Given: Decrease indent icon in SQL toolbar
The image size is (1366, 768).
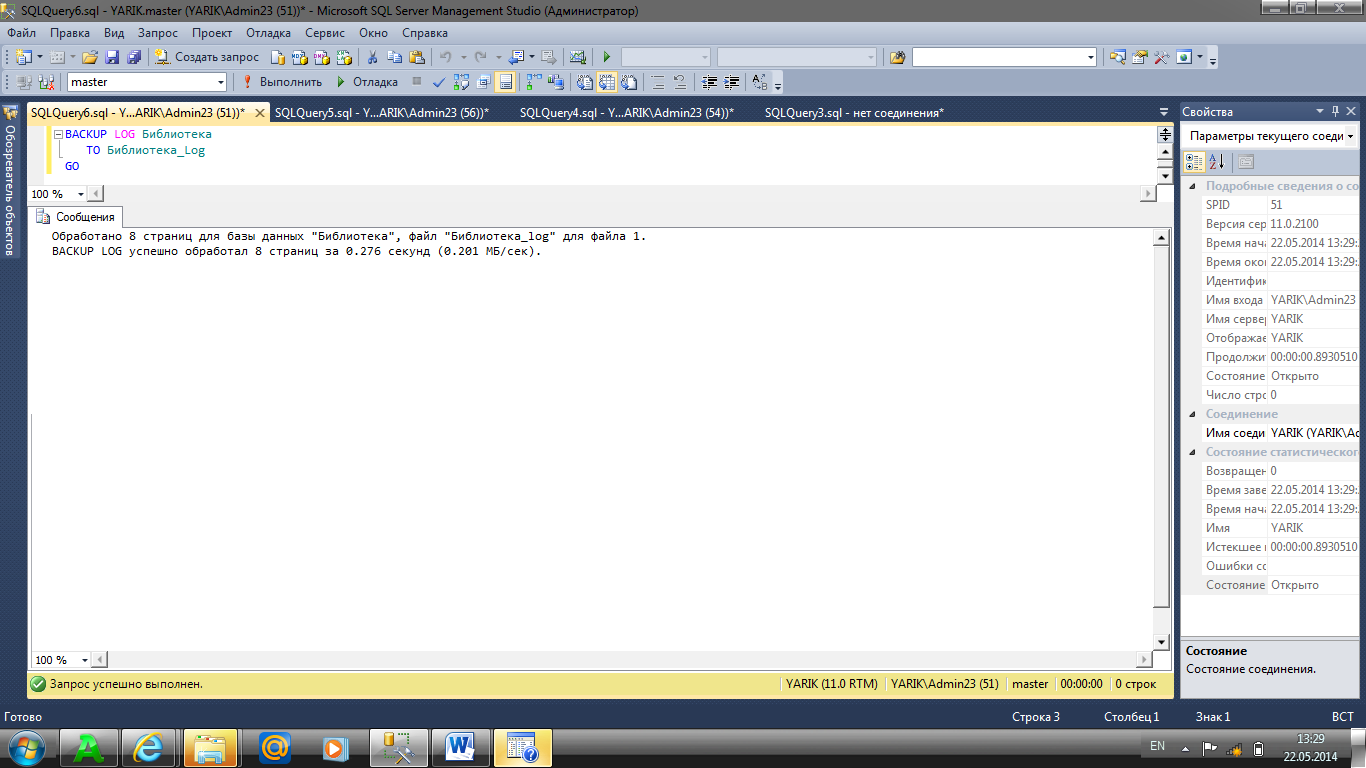Looking at the screenshot, I should (709, 82).
